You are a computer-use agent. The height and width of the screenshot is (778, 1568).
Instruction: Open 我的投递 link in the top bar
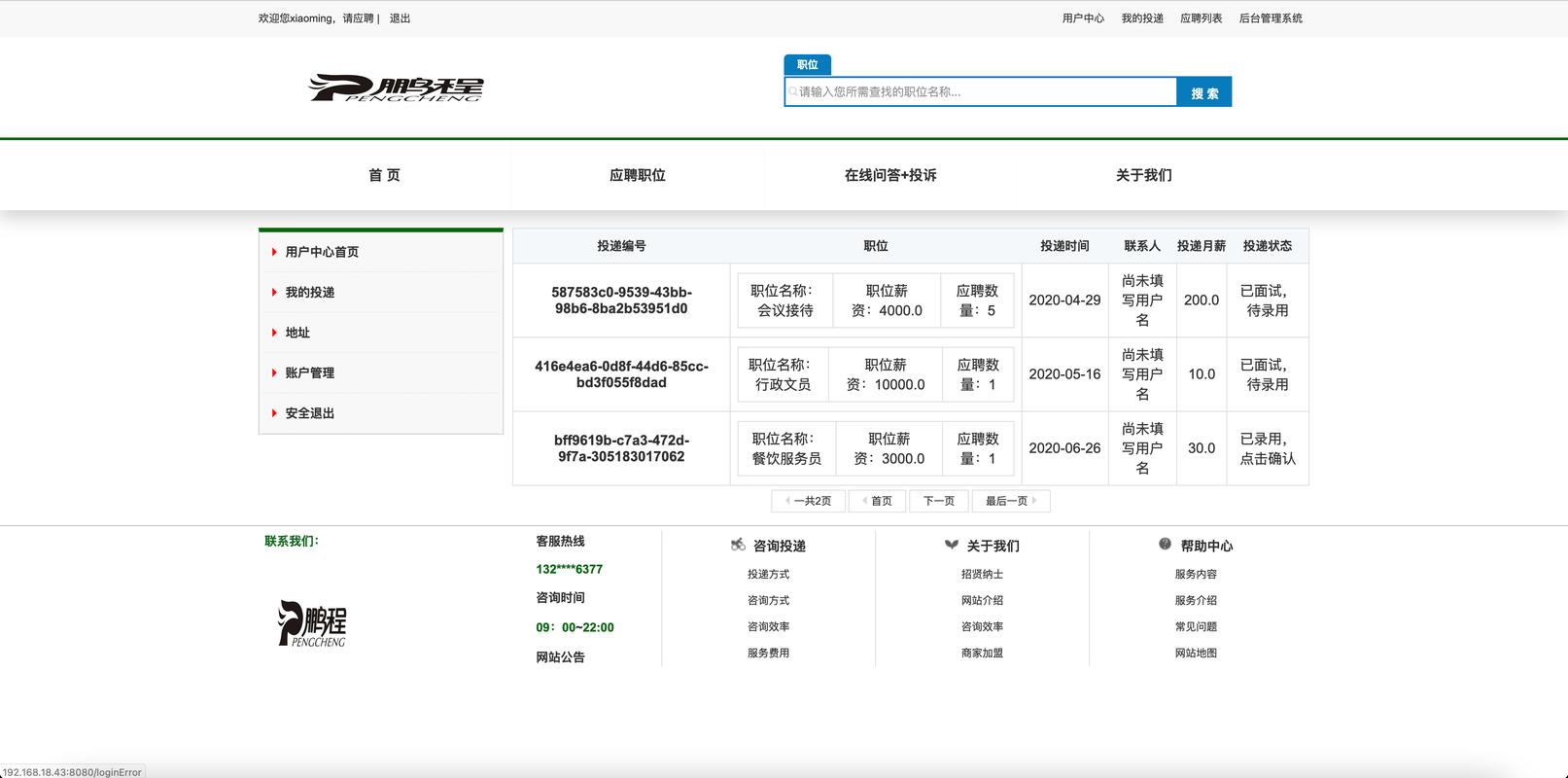[1142, 18]
